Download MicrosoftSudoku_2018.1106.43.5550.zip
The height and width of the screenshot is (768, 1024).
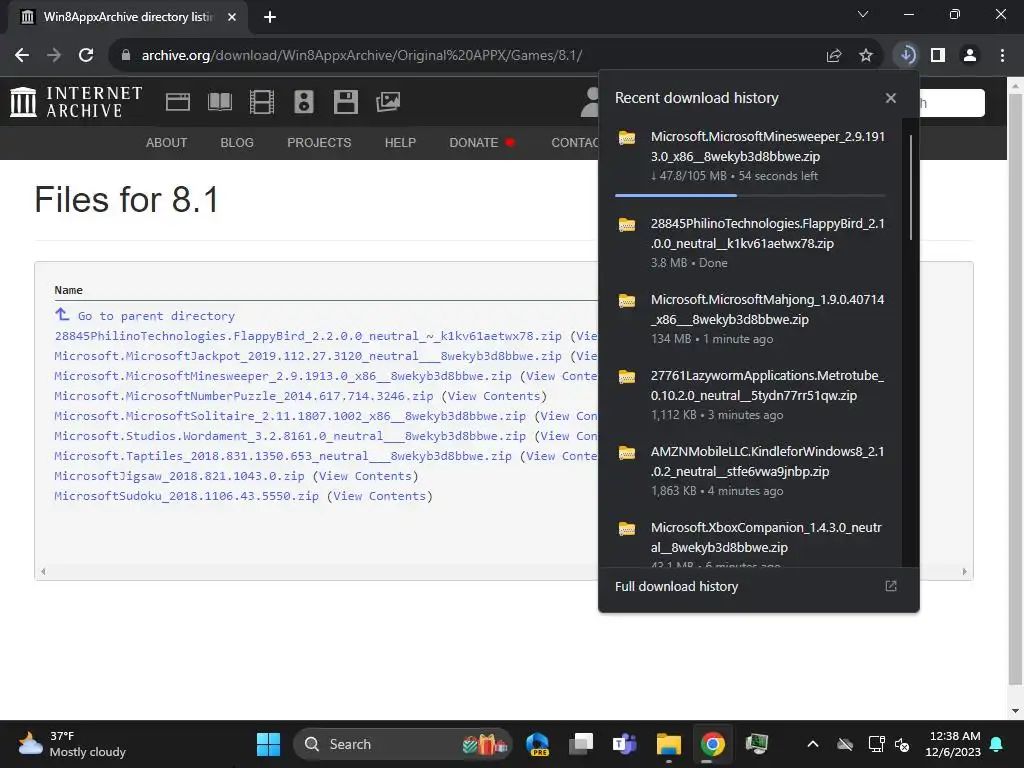click(x=187, y=496)
